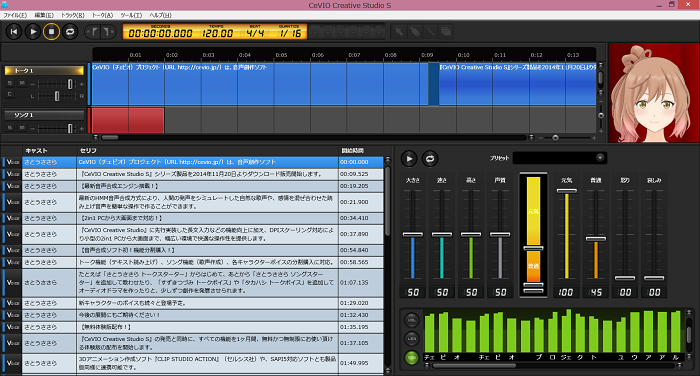The width and height of the screenshot is (700, 376).
Task: Select row starting at 00:09.525
Action: [x=193, y=174]
